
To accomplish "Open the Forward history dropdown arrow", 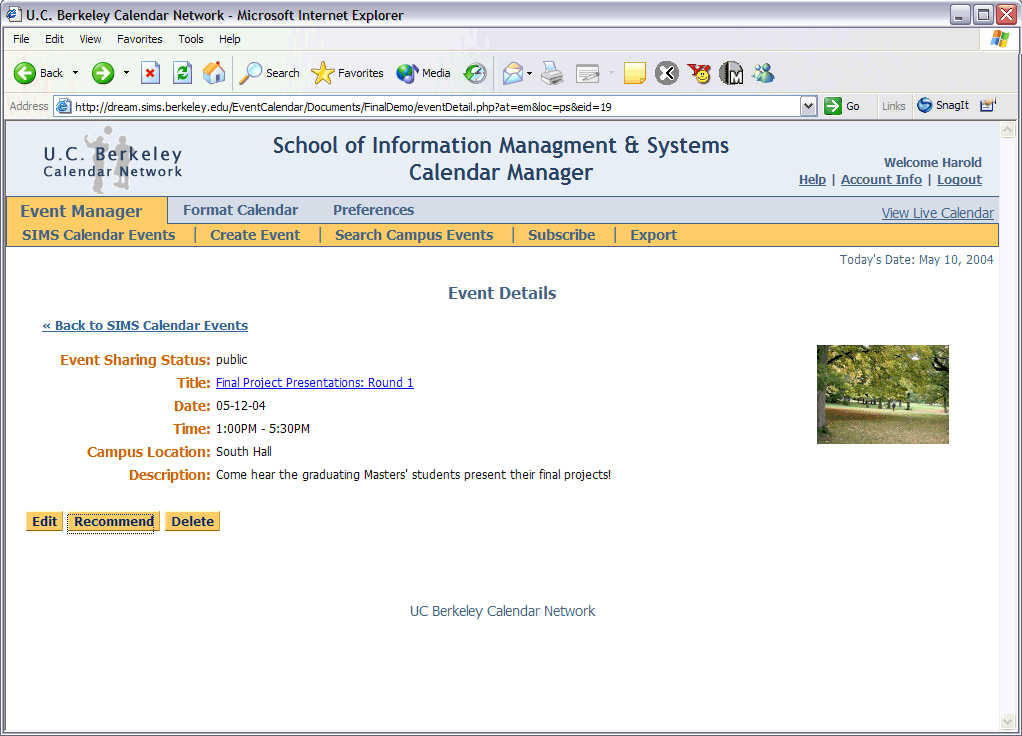I will pyautogui.click(x=126, y=73).
